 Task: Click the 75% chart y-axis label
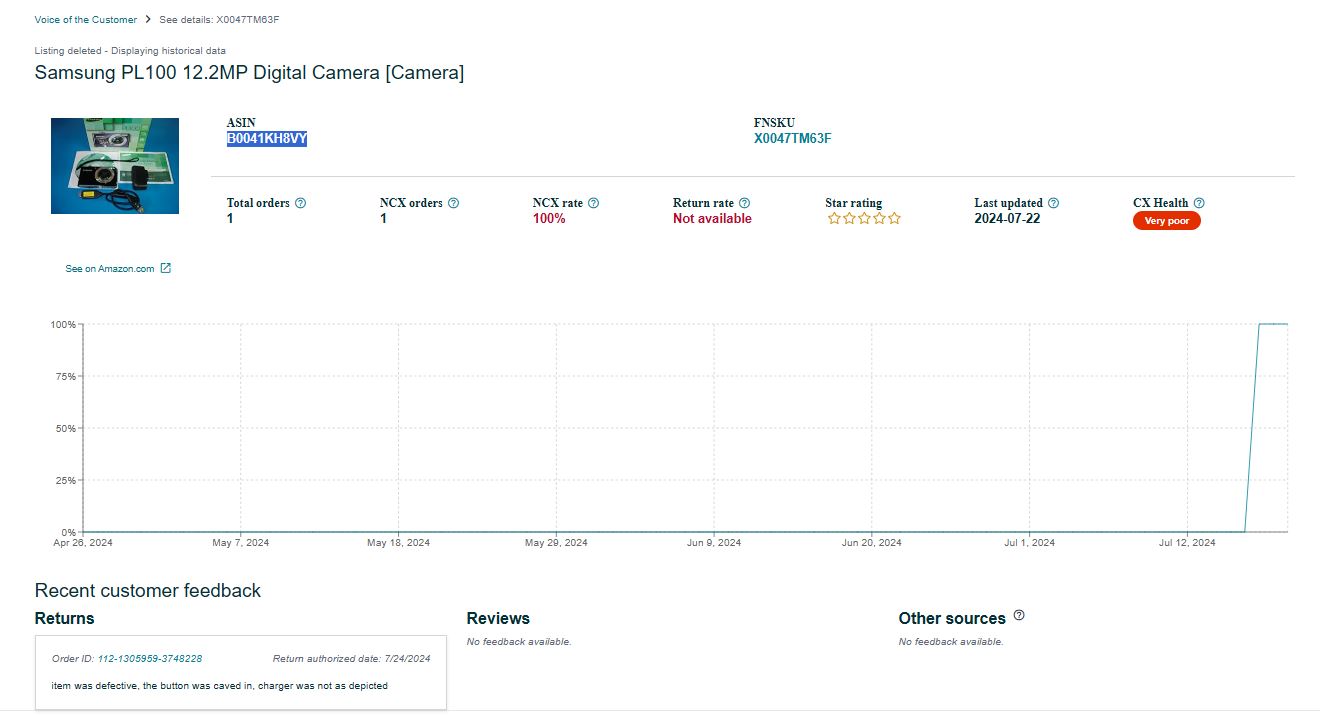click(66, 376)
